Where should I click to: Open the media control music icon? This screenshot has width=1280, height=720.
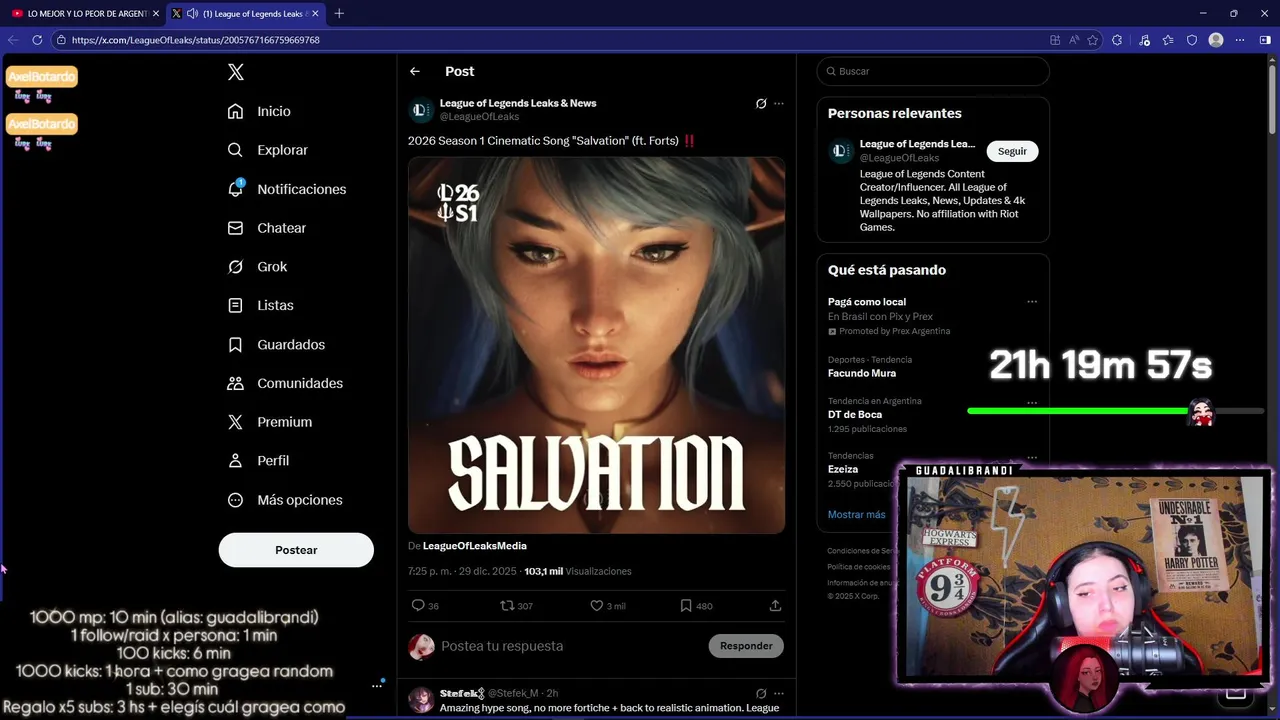1143,40
